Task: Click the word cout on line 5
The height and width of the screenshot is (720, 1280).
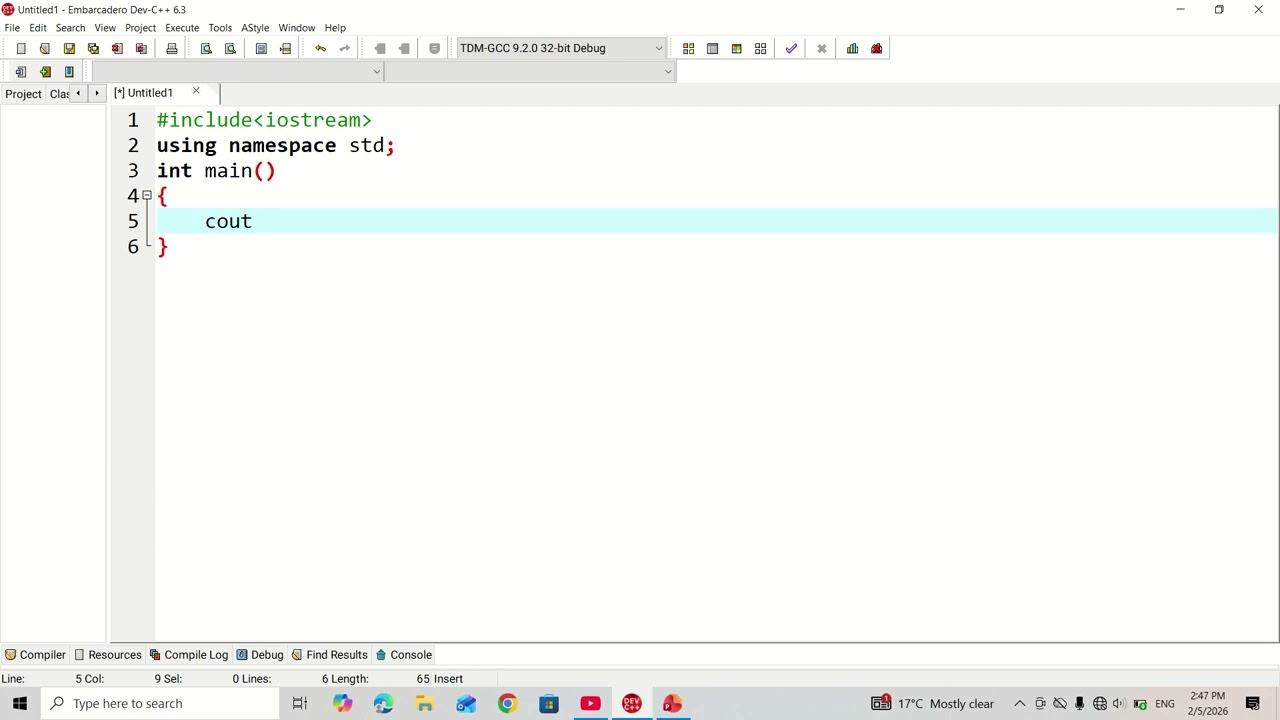Action: 228,221
